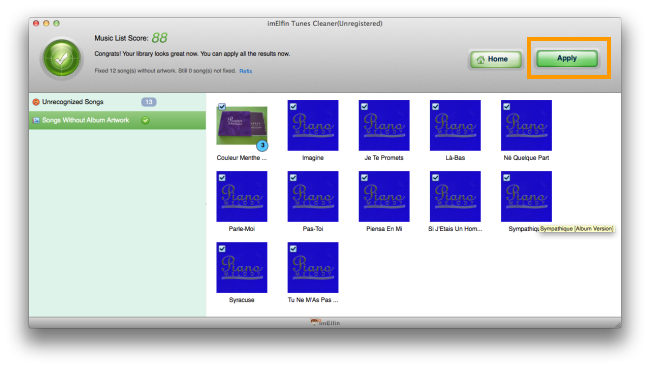Close the imElfin Tunes Cleaner window

[36, 24]
